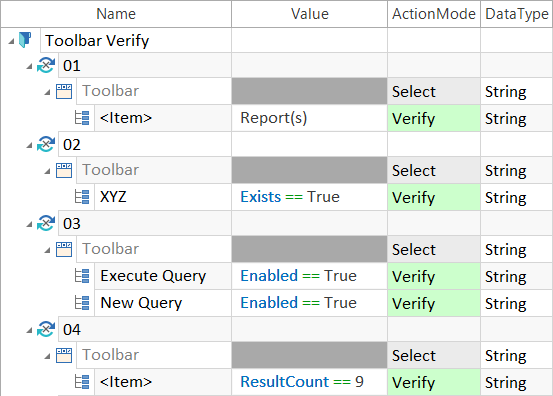553x396 pixels.
Task: Click the test step 03 sync icon
Action: [46, 223]
